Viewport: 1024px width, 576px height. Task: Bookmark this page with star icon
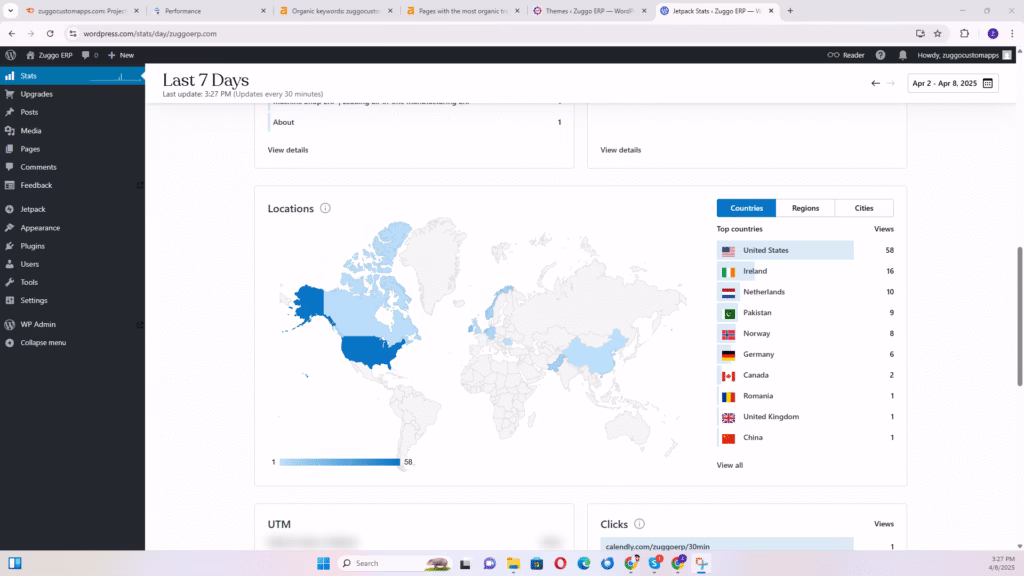point(937,33)
